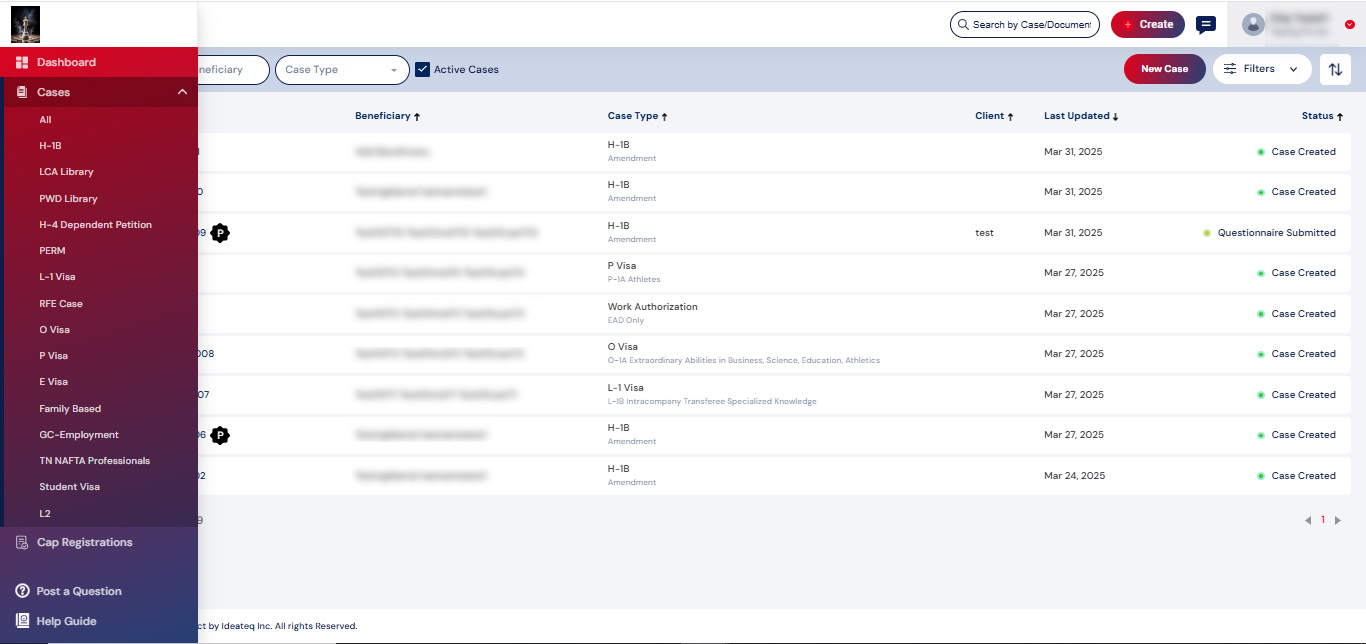Open RFE Case list
The width and height of the screenshot is (1366, 644).
click(61, 304)
